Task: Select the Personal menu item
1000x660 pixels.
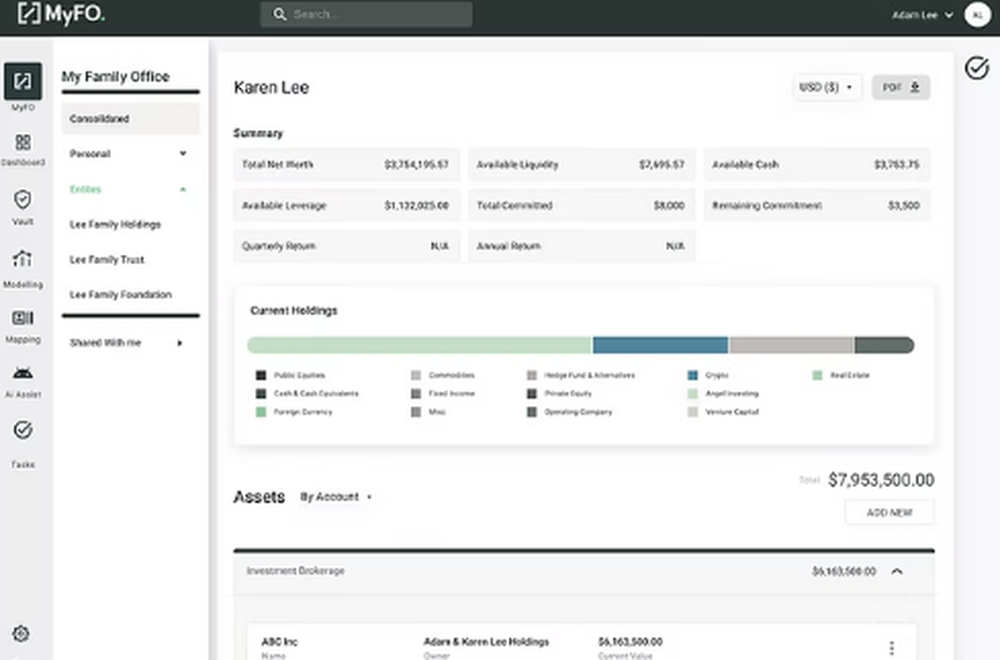Action: [90, 154]
